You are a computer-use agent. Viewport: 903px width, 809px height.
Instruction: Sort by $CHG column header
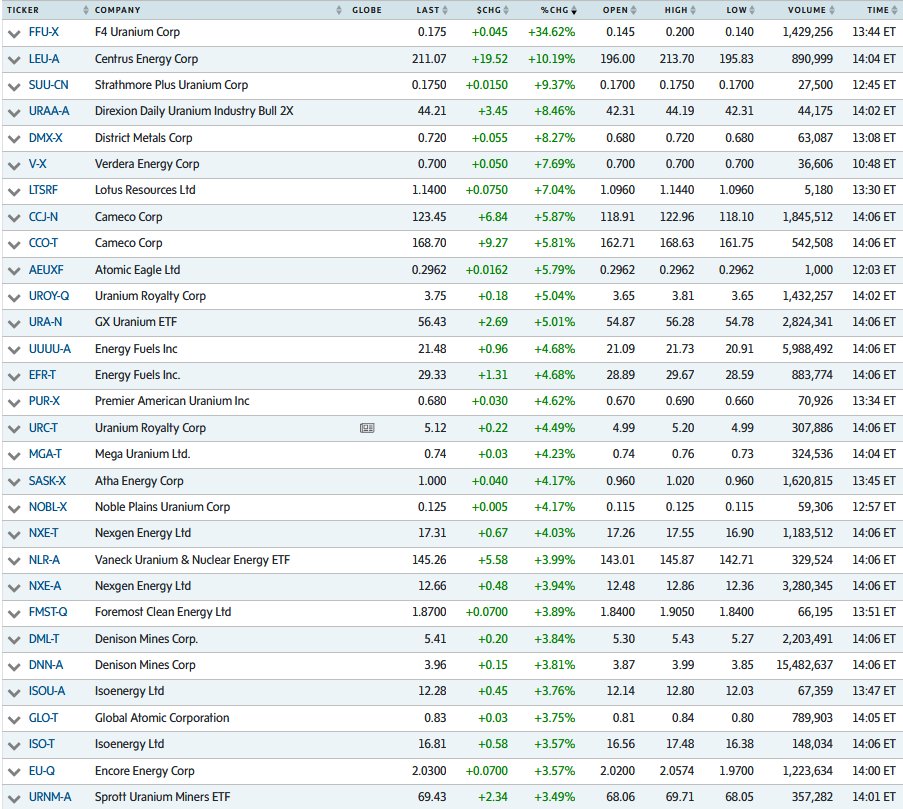[x=488, y=10]
